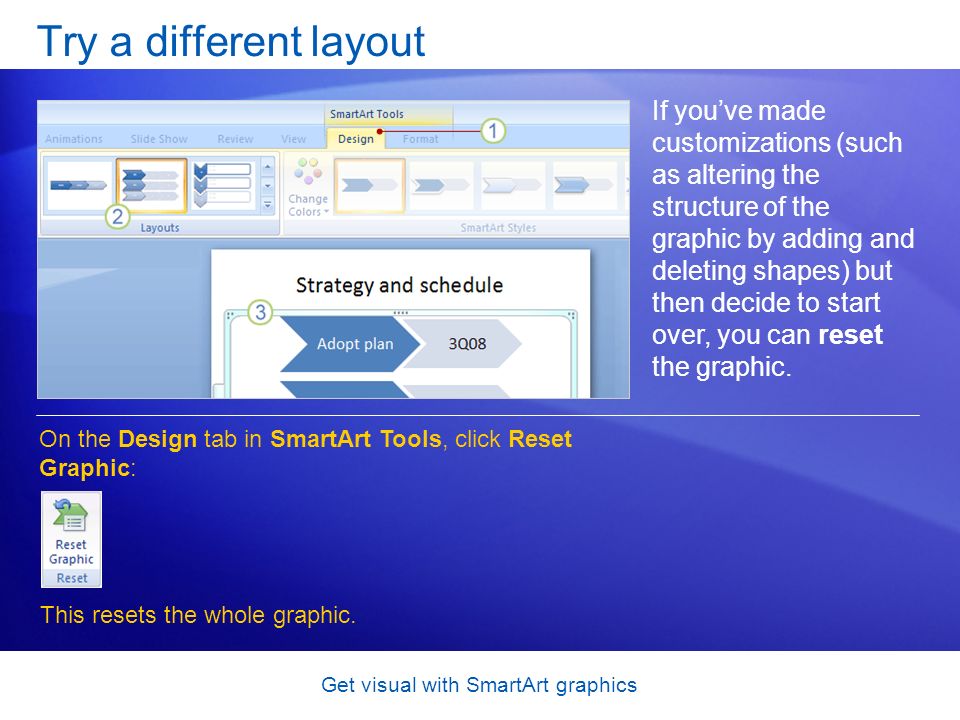
Task: Click the Try a different layout heading
Action: [x=231, y=42]
